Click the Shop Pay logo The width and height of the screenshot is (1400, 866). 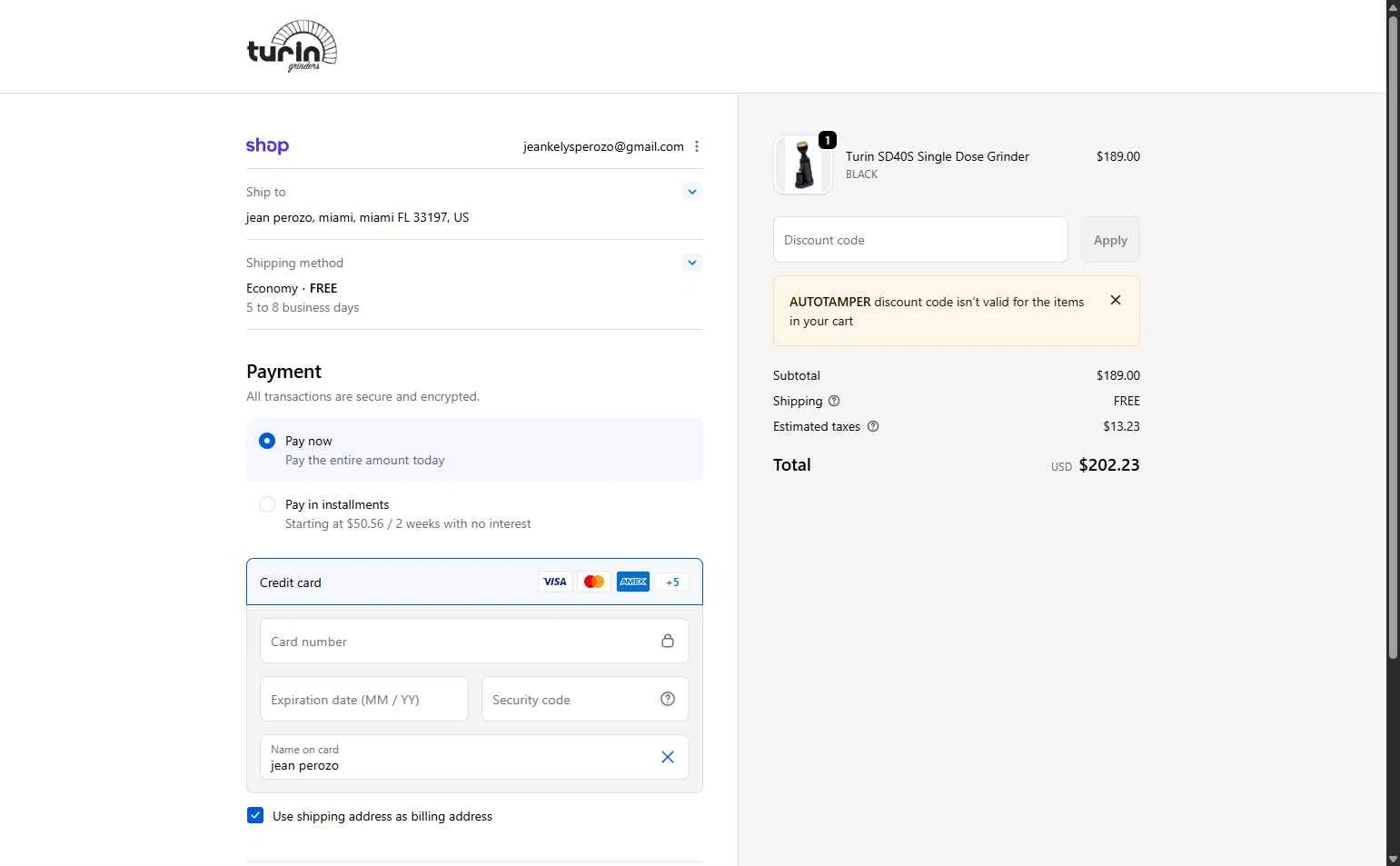[x=267, y=146]
